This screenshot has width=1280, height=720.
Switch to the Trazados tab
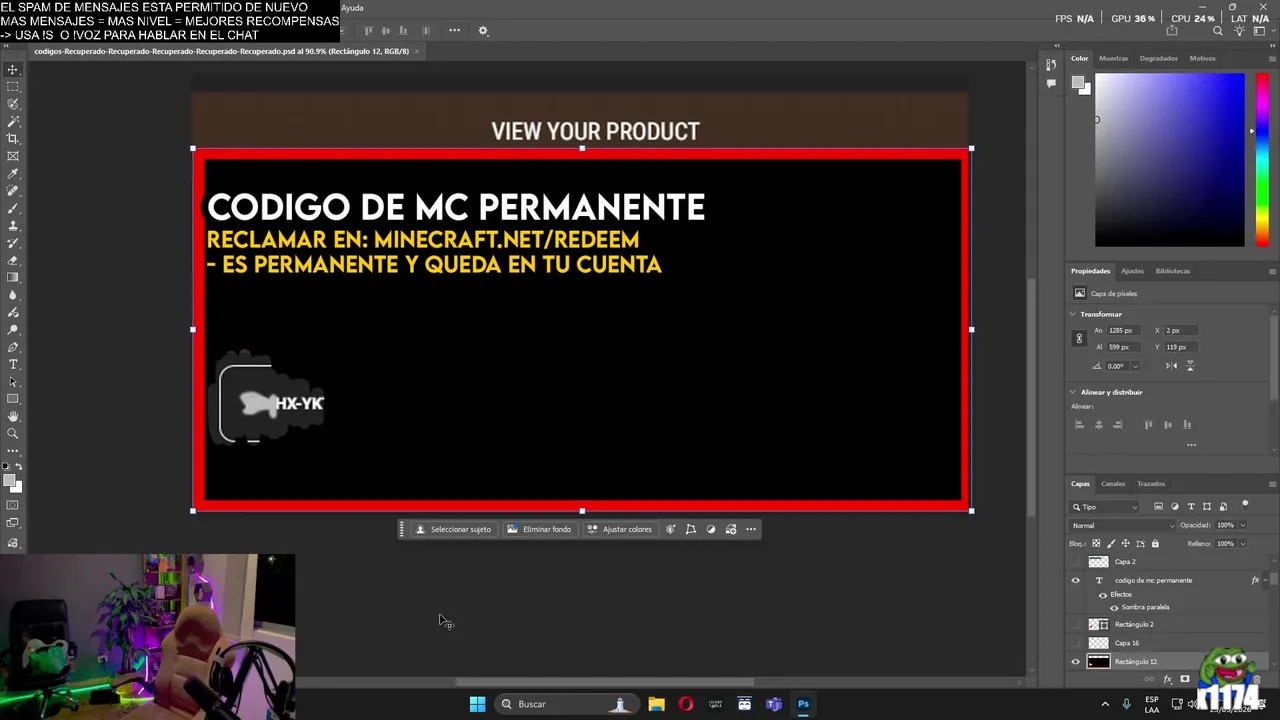(x=1150, y=484)
